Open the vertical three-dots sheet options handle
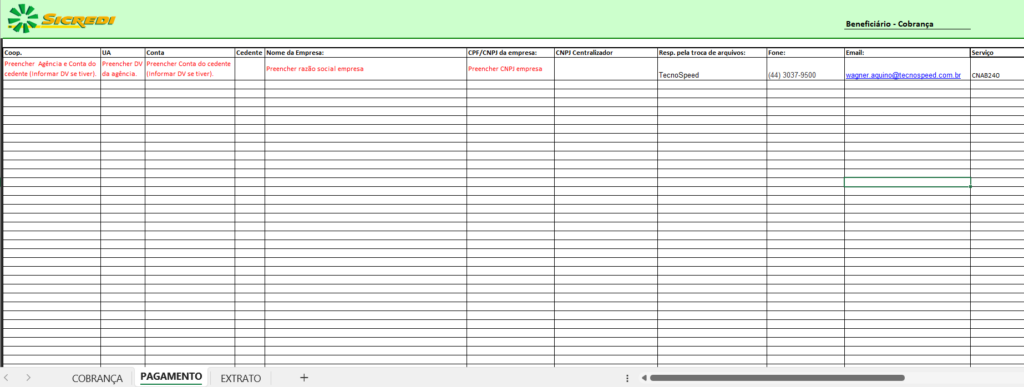The height and width of the screenshot is (387, 1024). 627,378
